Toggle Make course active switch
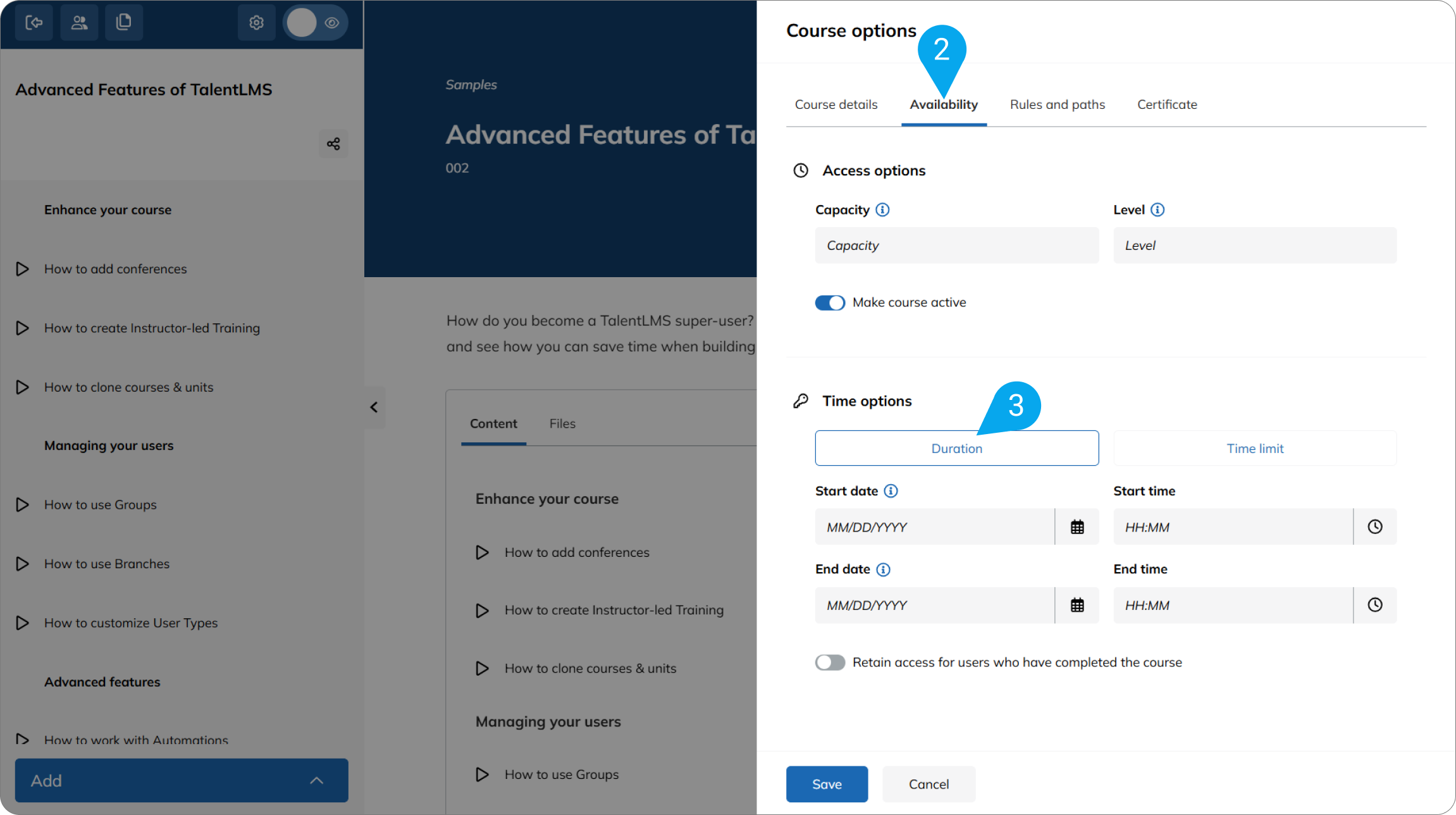The height and width of the screenshot is (815, 1456). [830, 303]
